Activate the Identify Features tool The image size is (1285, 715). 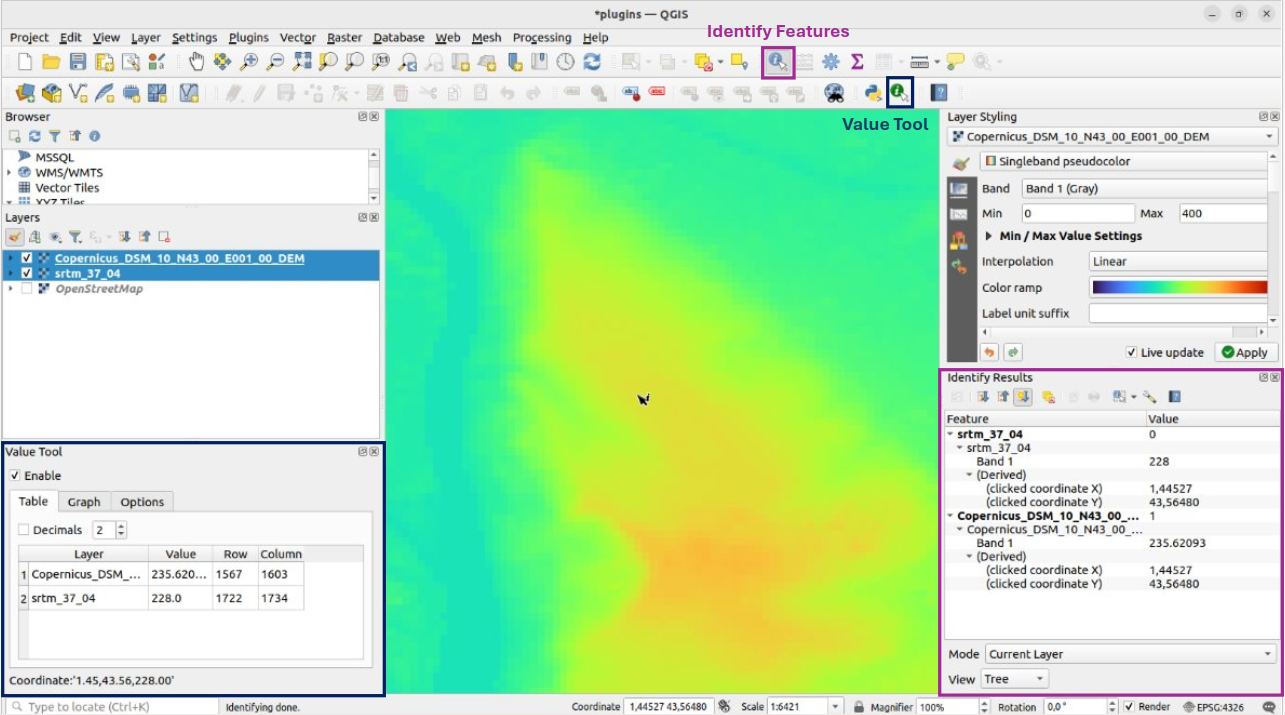tap(778, 62)
